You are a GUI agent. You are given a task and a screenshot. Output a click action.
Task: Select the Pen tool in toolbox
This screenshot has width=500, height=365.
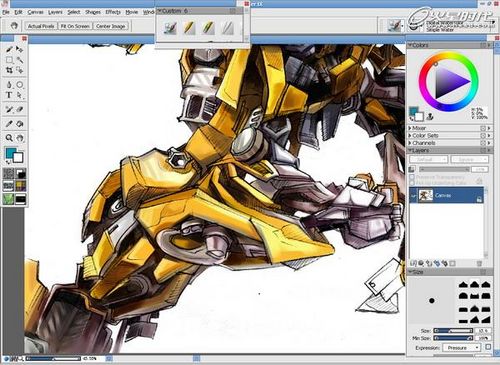pos(9,85)
